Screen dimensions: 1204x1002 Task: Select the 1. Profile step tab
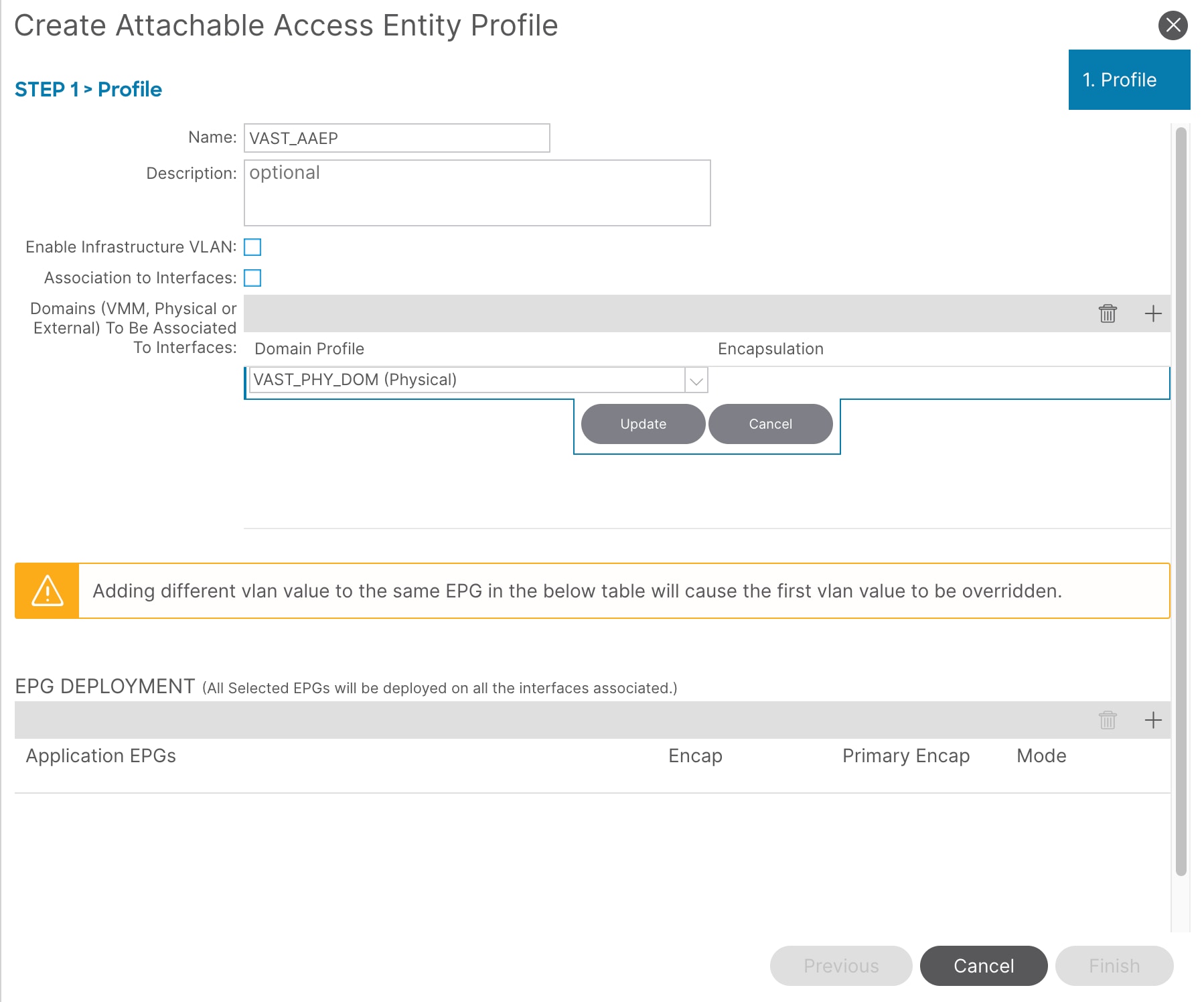point(1128,80)
